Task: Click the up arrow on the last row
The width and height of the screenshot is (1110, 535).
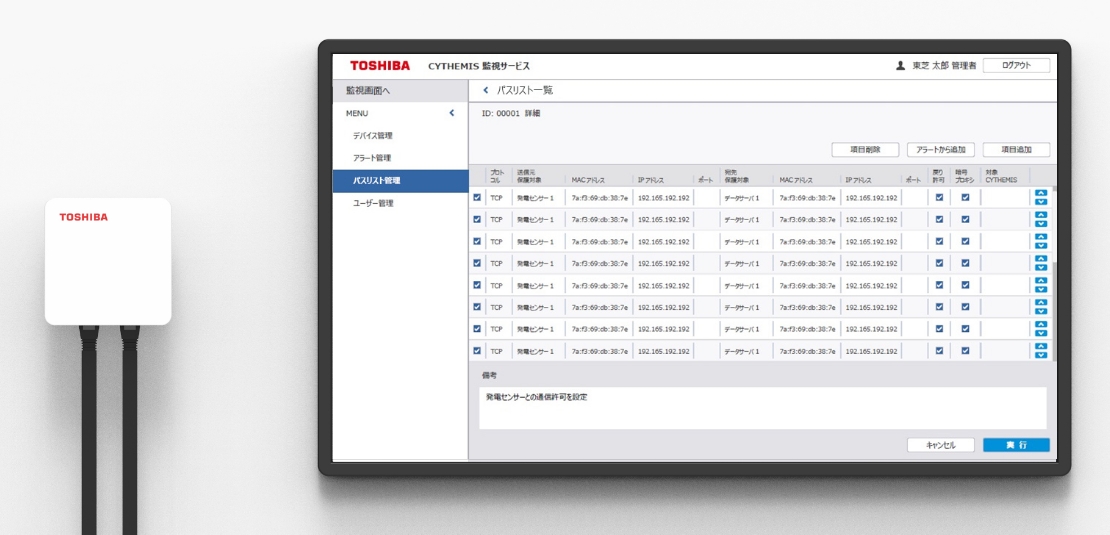Action: (x=1040, y=346)
